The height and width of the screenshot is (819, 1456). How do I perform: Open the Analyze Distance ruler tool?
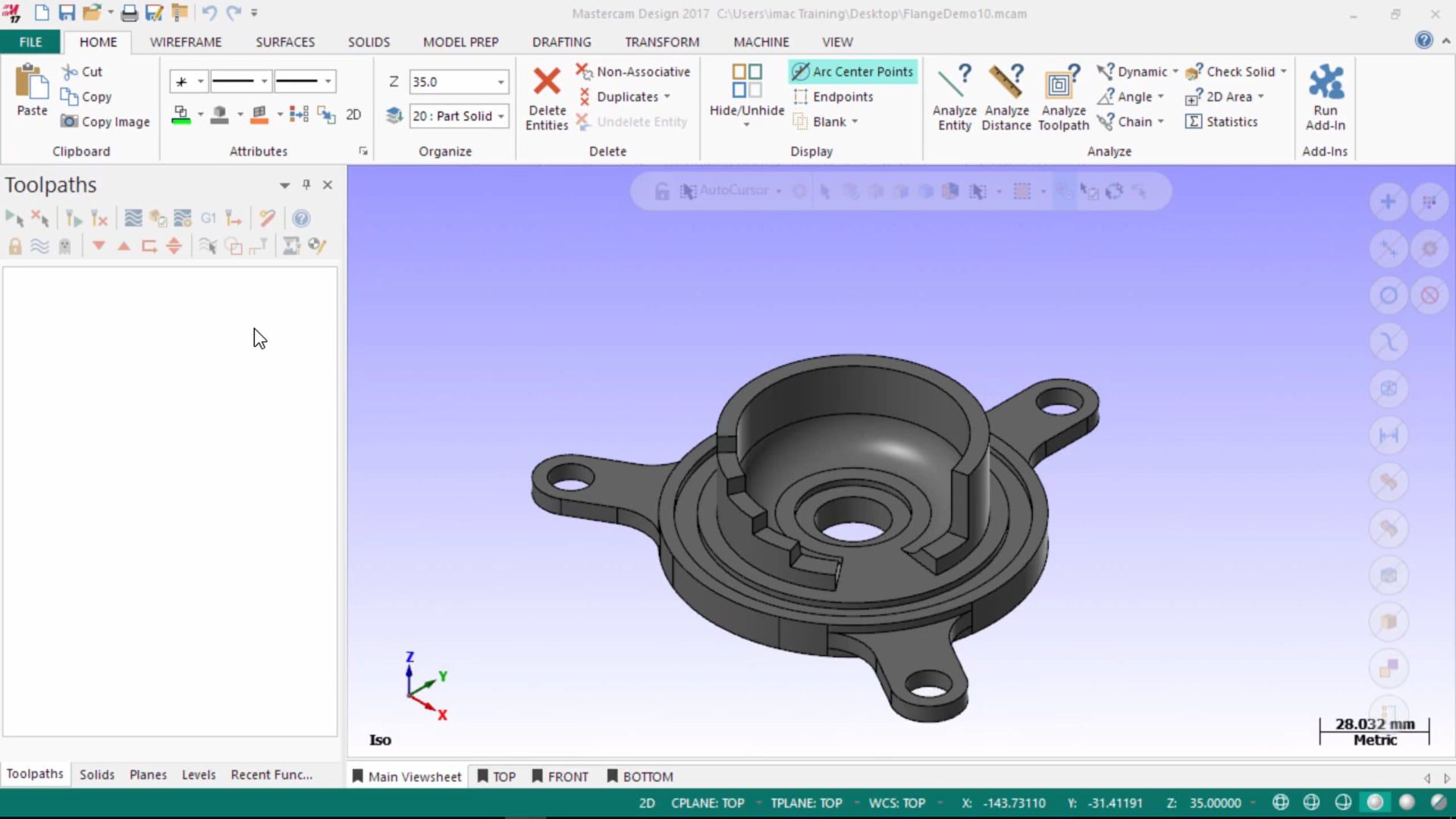click(1006, 98)
